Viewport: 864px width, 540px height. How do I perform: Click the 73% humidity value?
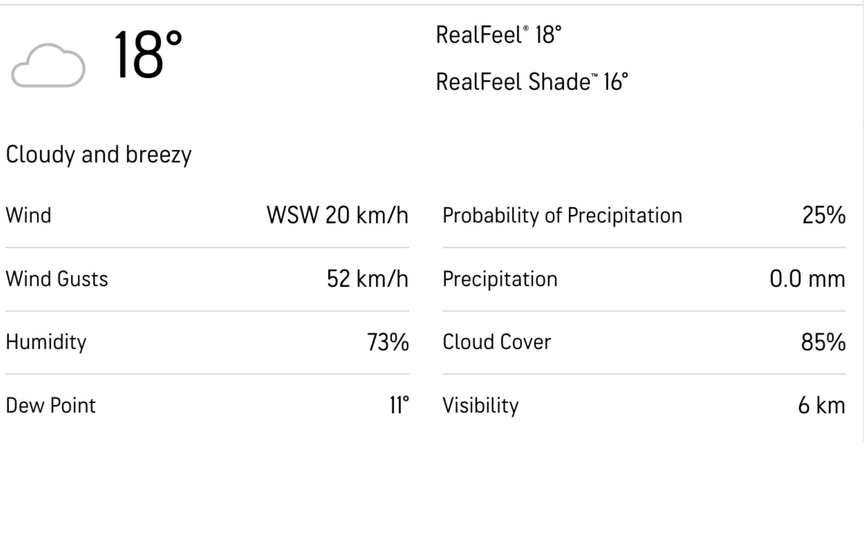click(x=387, y=342)
